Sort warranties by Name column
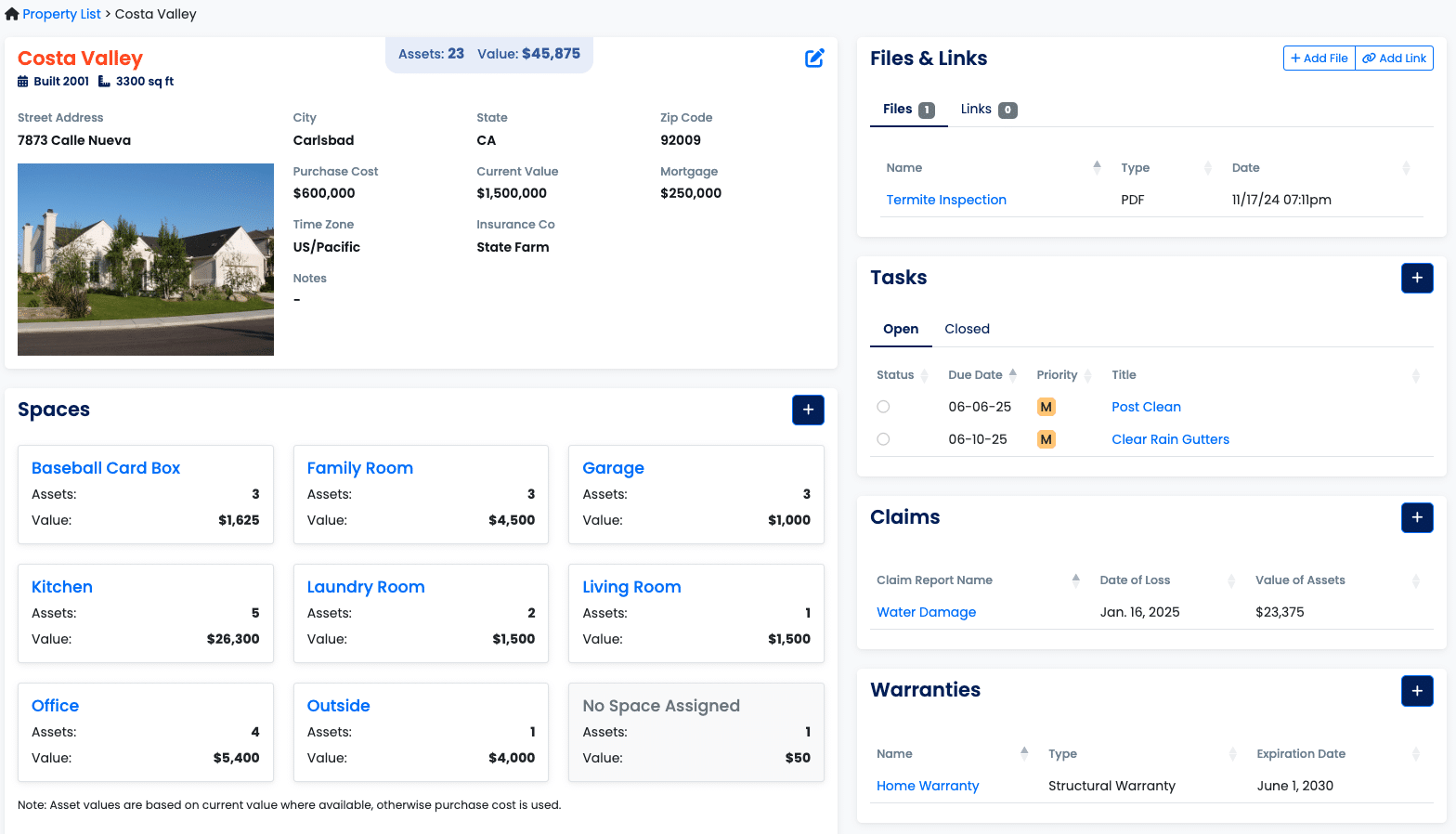Screen dimensions: 1456x834 tap(953, 754)
